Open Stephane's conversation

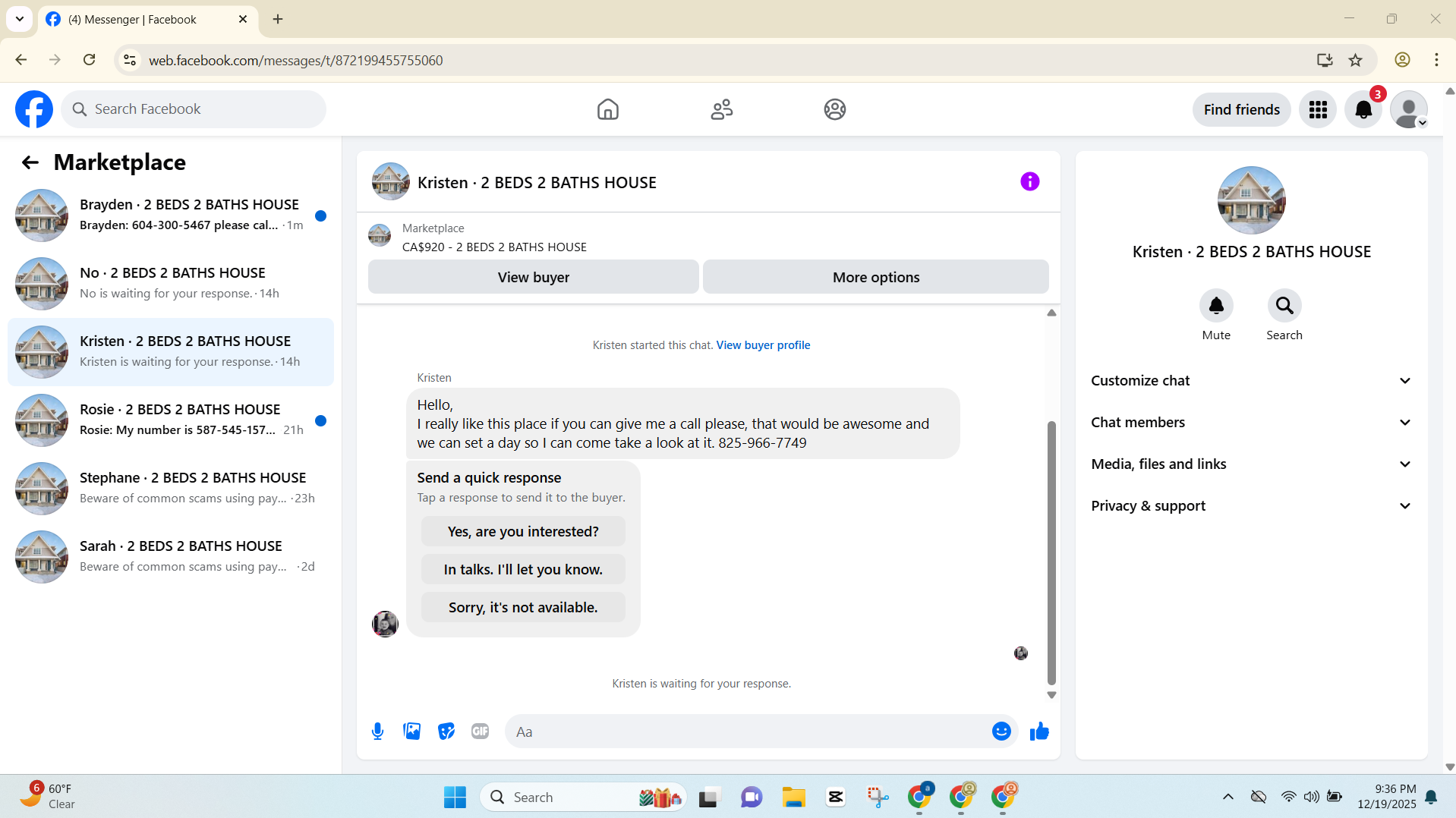coord(171,489)
